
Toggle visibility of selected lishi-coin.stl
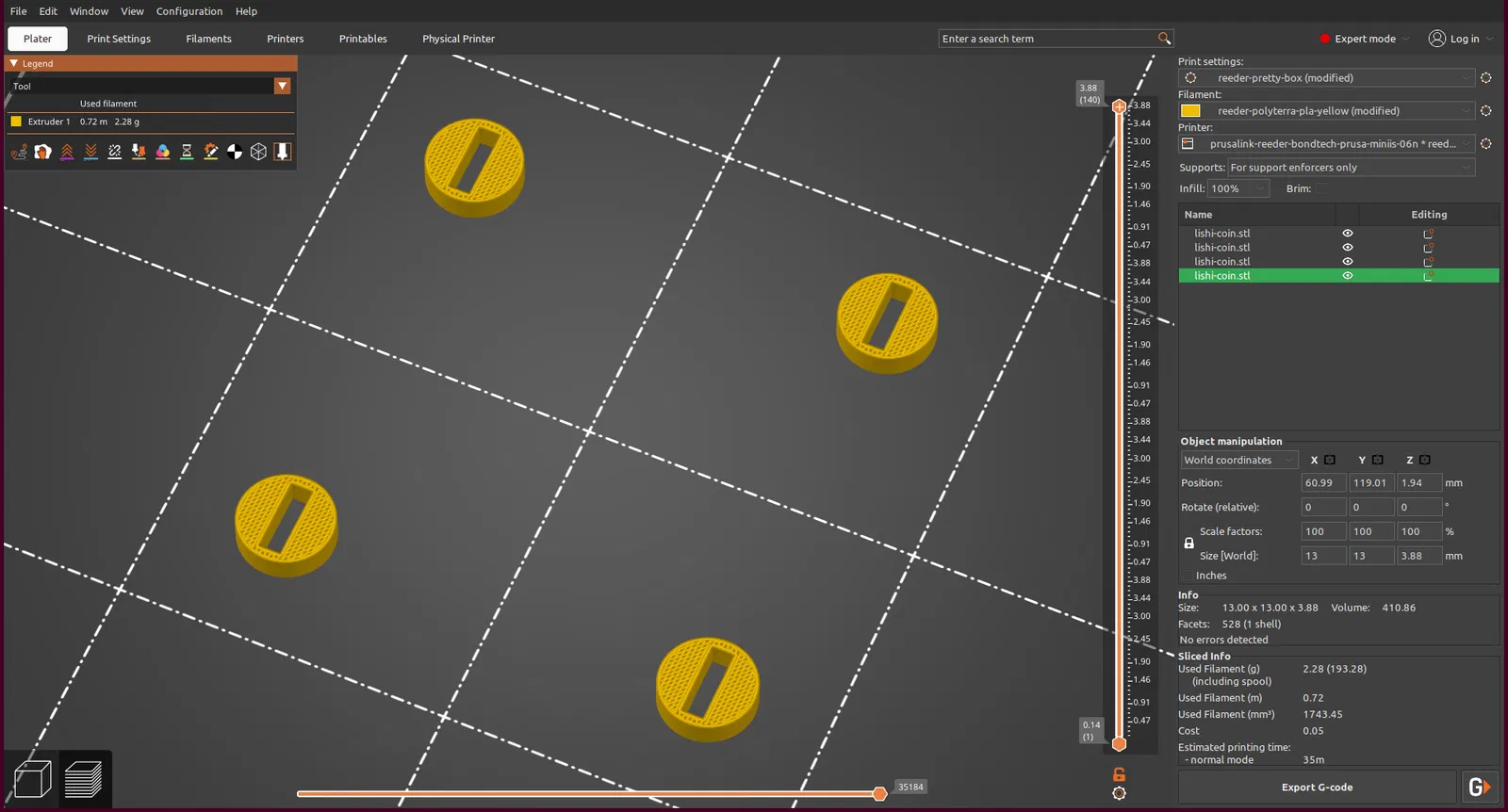pyautogui.click(x=1348, y=276)
